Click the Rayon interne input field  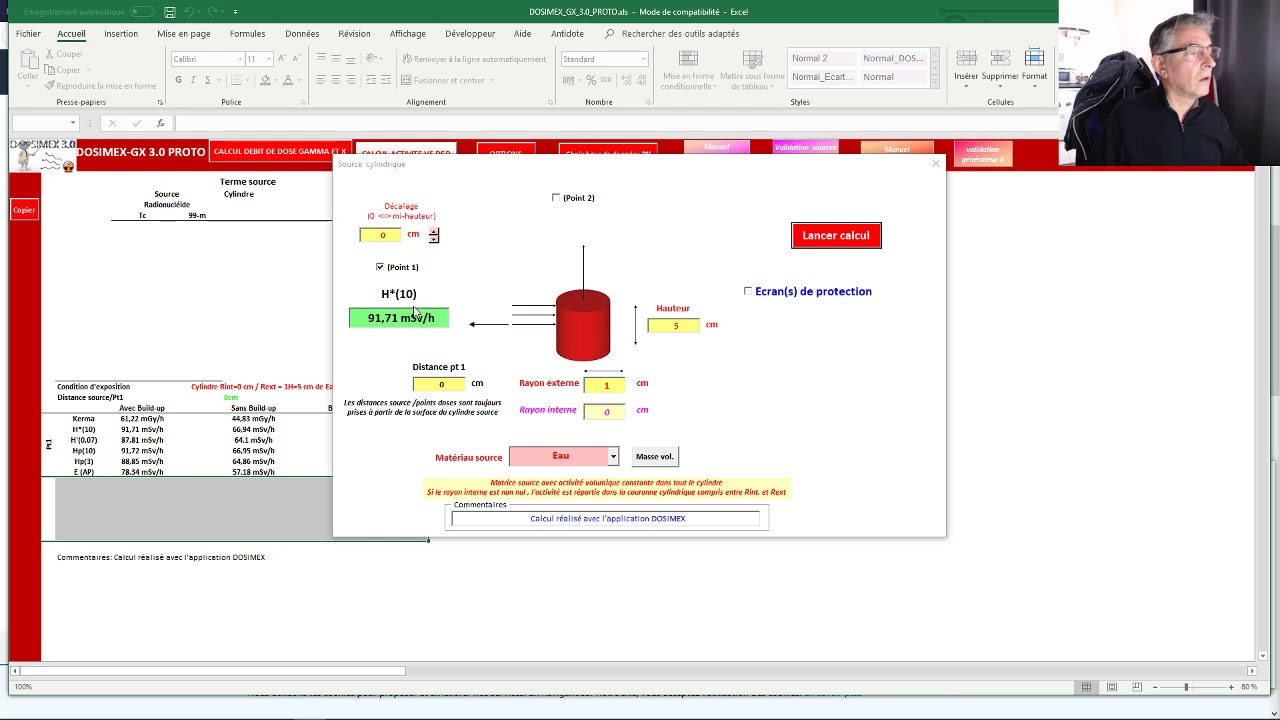tap(605, 411)
